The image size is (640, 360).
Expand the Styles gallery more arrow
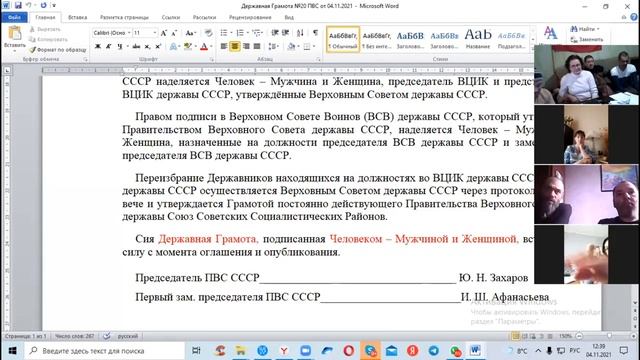[533, 49]
